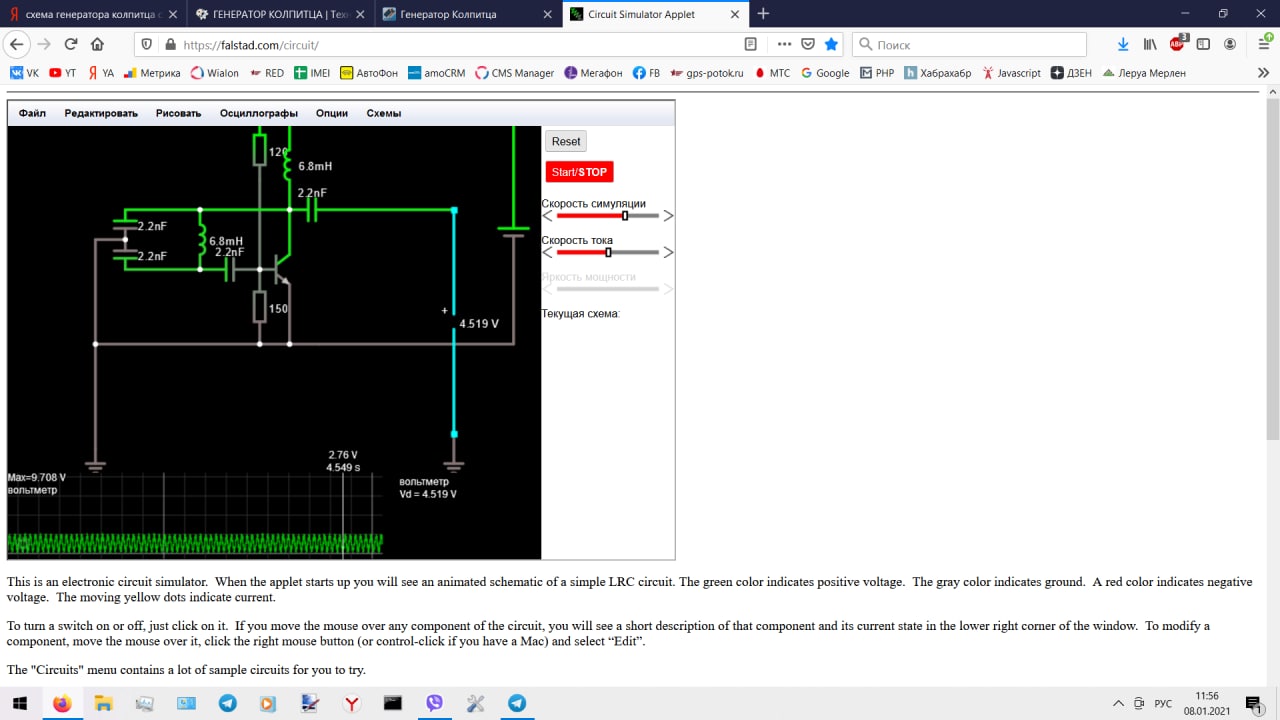This screenshot has height=720, width=1280.
Task: Save page to Pocket icon
Action: (808, 44)
